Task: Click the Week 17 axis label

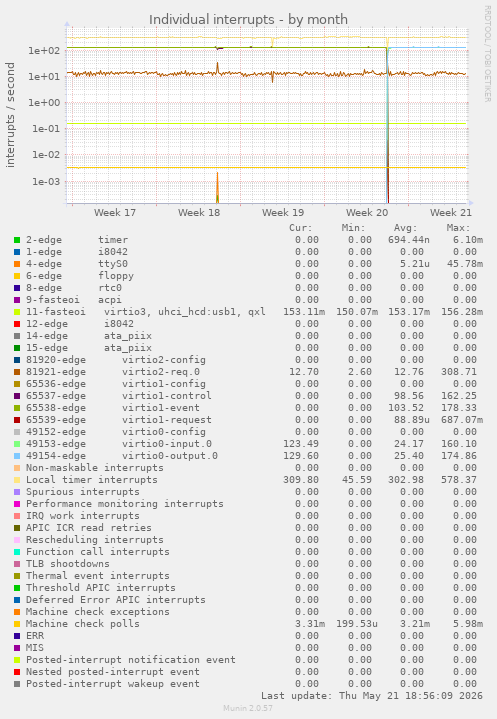Action: [x=115, y=212]
